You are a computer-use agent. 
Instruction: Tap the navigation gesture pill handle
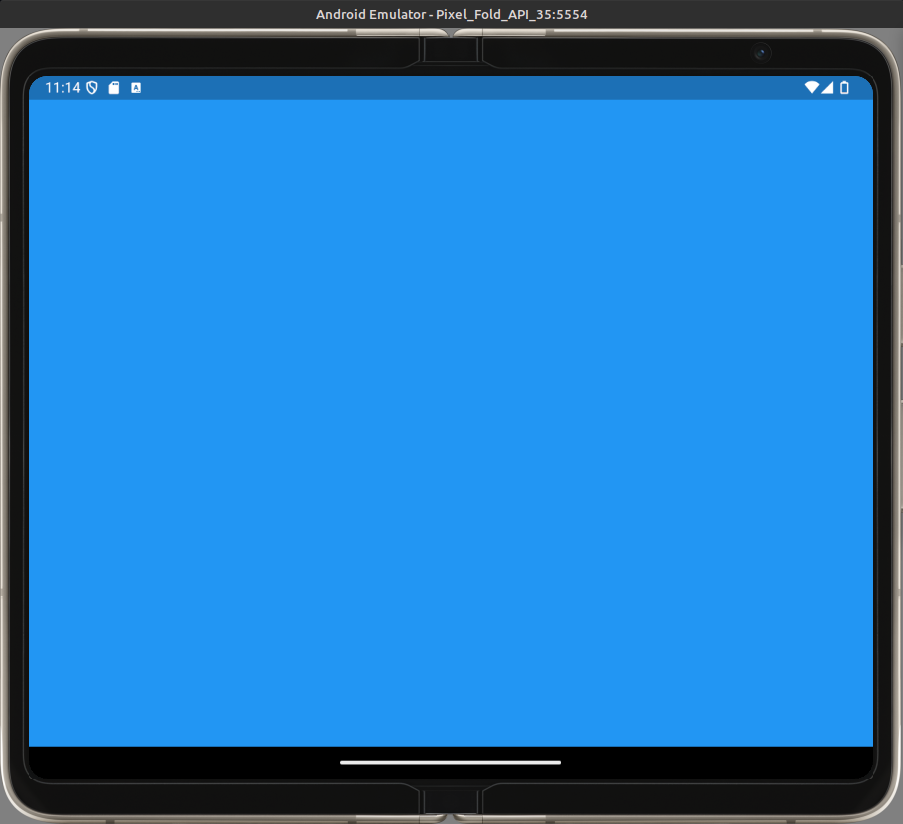click(450, 762)
